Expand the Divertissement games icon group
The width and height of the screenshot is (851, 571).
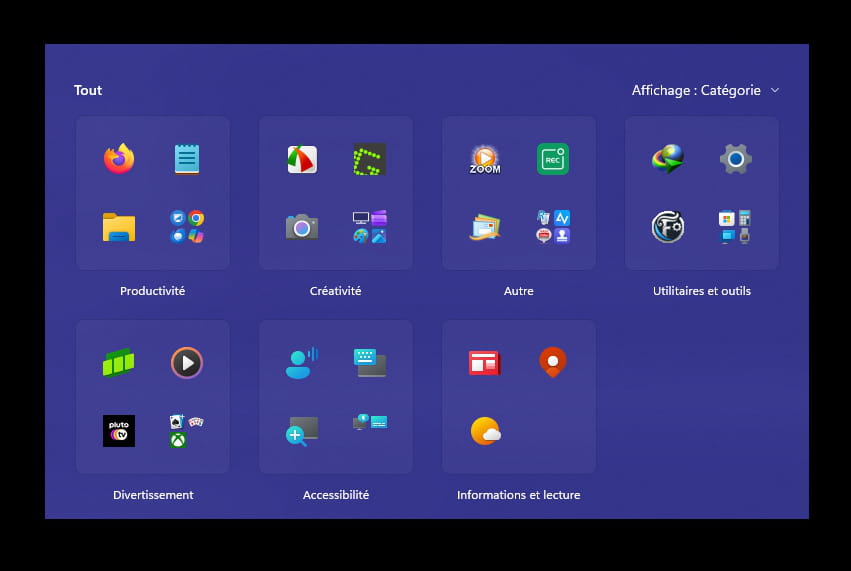click(x=187, y=431)
